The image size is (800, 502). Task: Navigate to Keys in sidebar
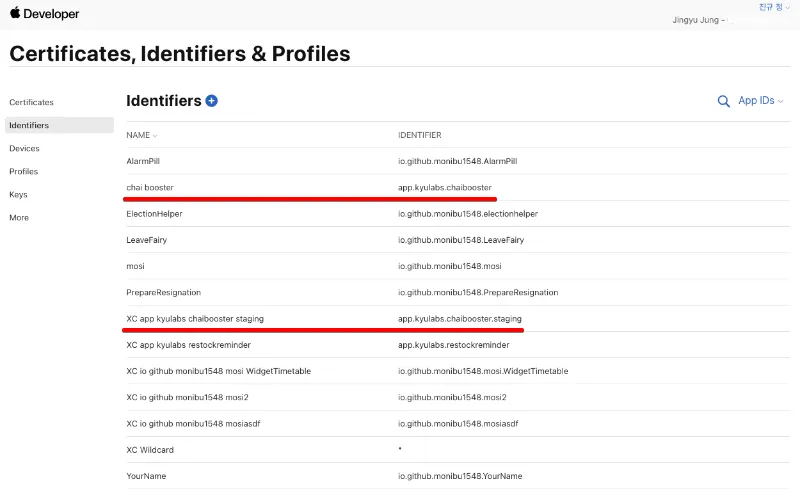point(18,194)
